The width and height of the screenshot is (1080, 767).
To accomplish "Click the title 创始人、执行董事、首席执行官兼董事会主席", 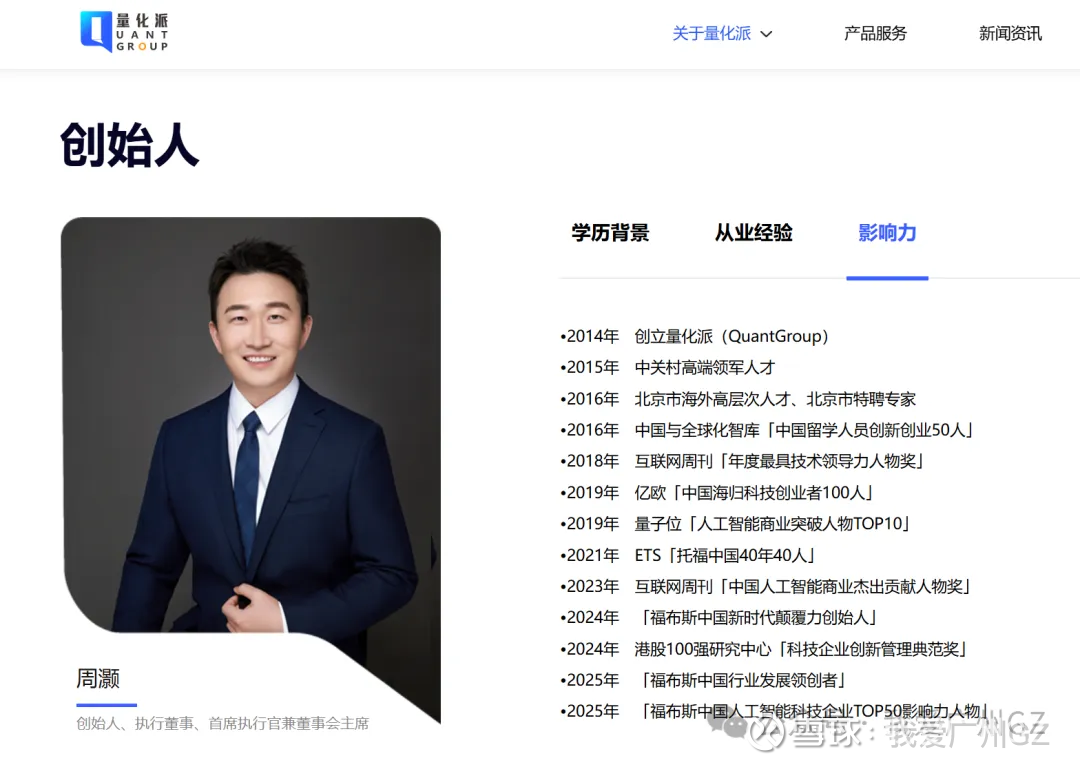I will coord(222,723).
